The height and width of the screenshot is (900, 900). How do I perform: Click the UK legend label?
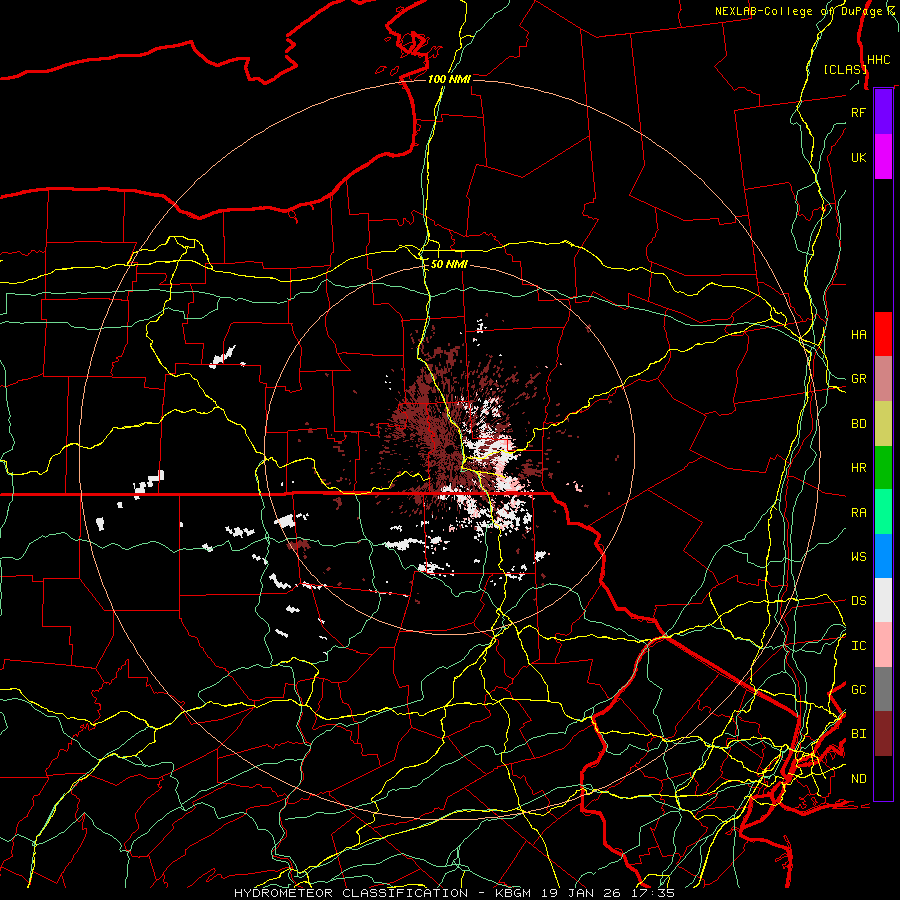tap(858, 158)
